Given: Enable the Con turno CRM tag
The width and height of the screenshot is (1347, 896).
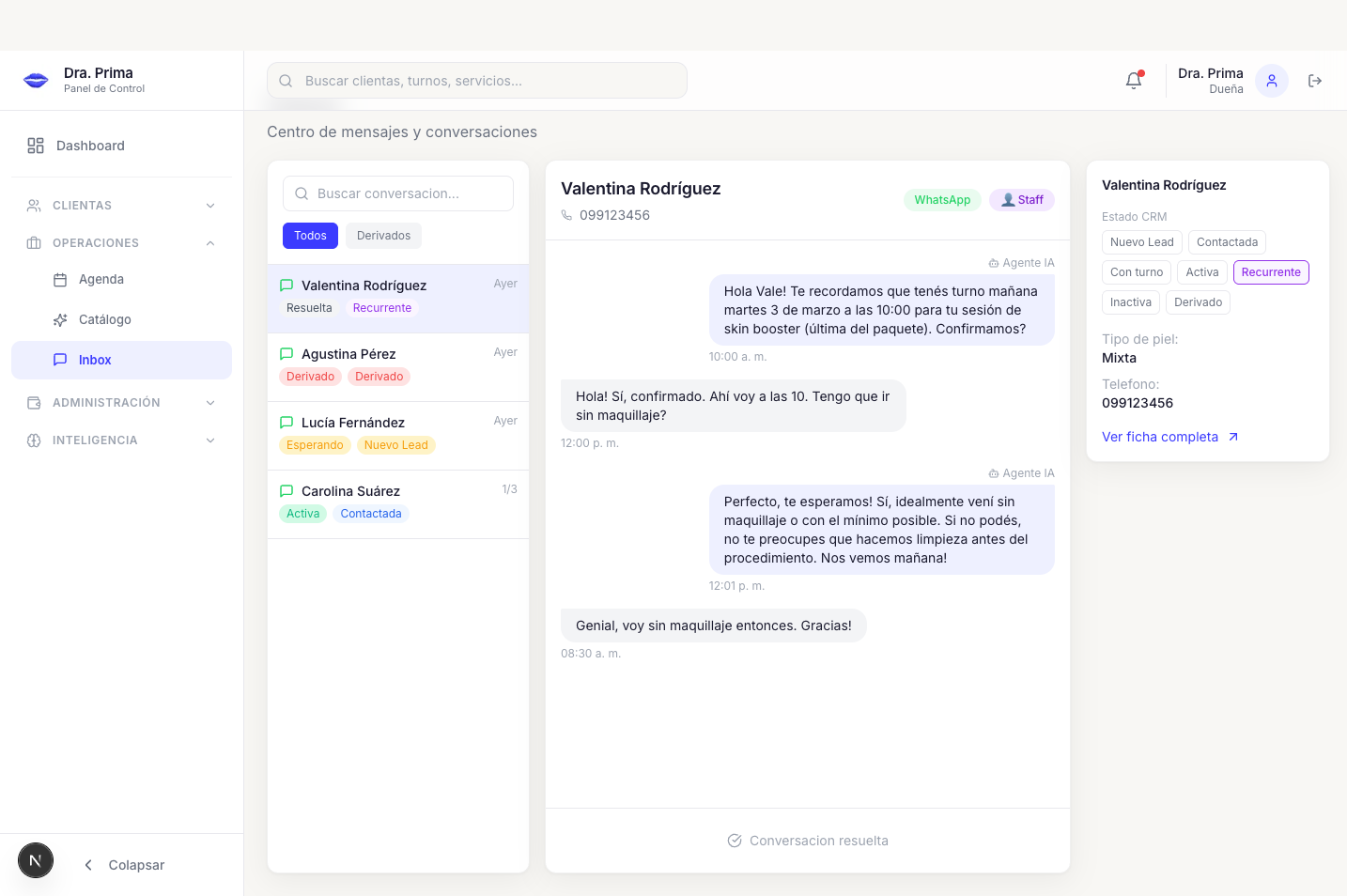Looking at the screenshot, I should click(x=1136, y=272).
